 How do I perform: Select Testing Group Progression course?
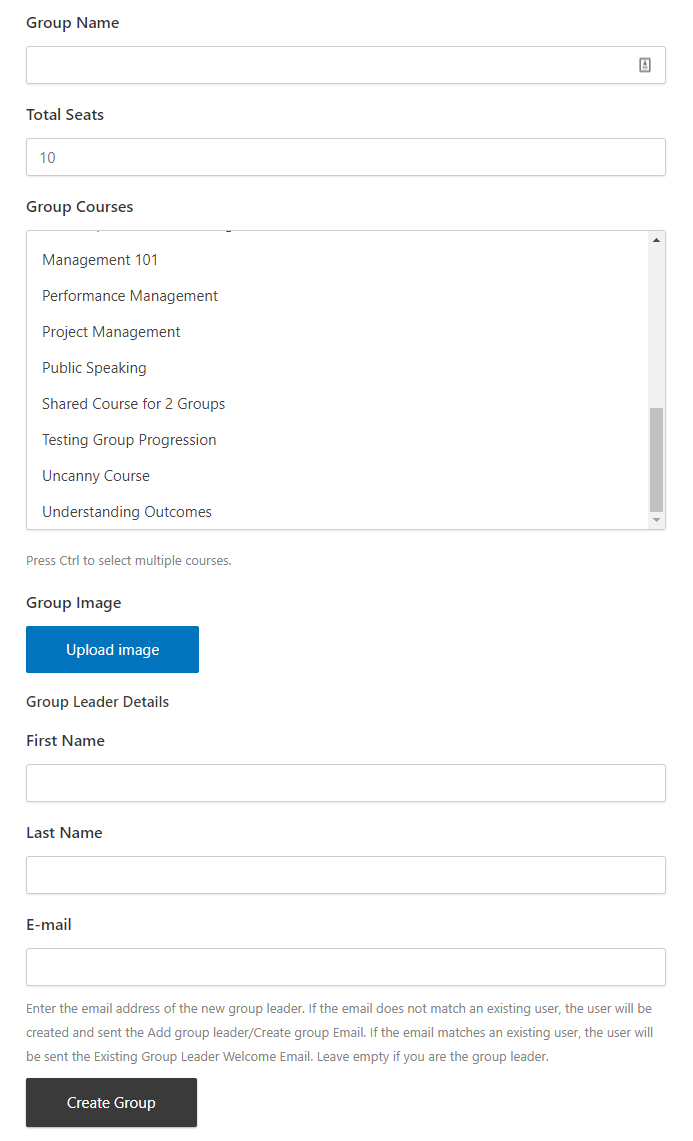129,440
